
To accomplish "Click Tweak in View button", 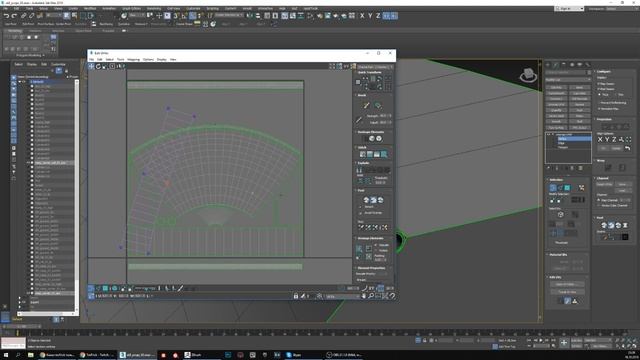I will [x=567, y=292].
